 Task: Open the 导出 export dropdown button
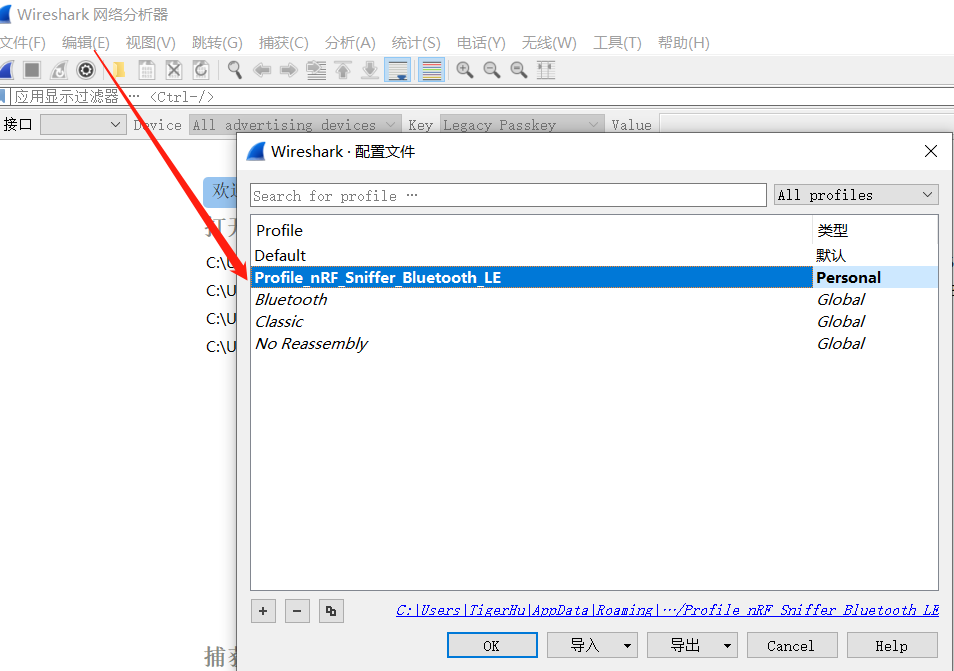point(692,645)
